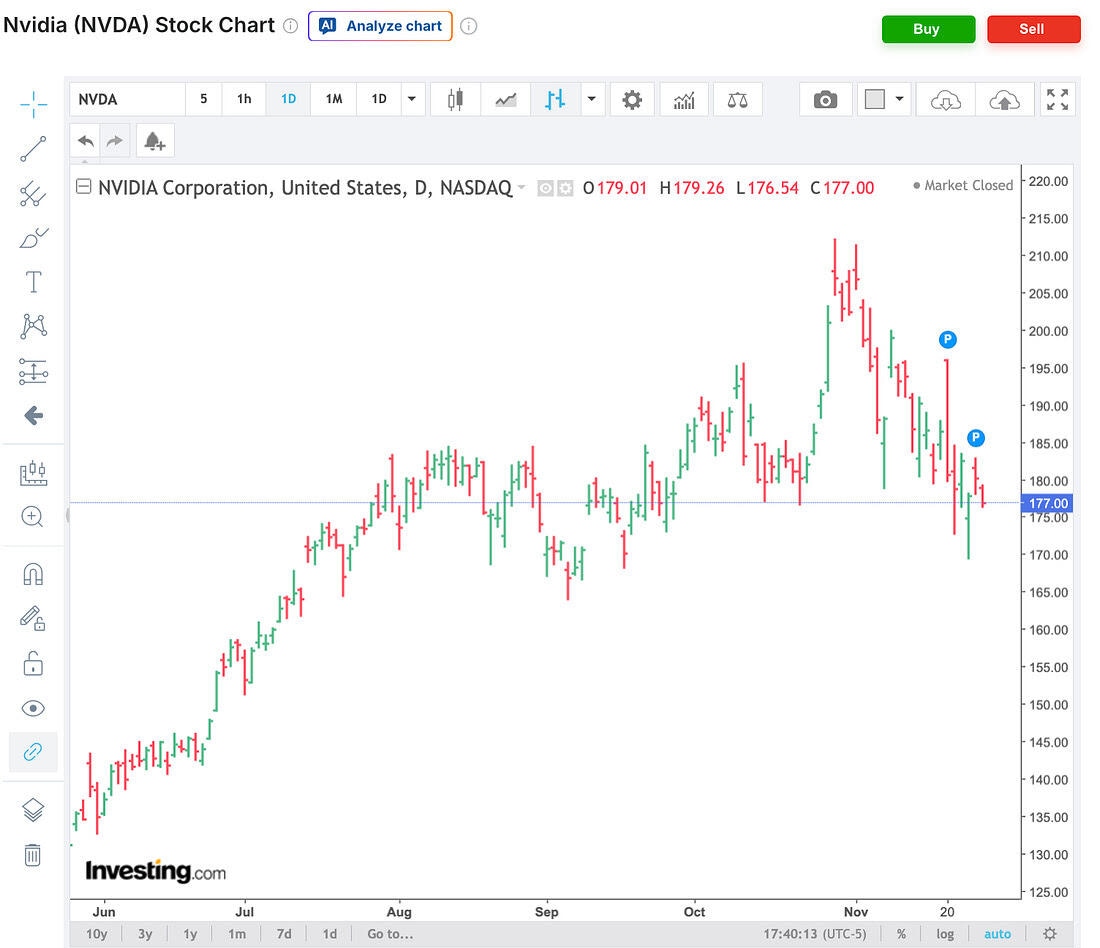Select the 1m date range
The width and height of the screenshot is (1100, 948).
pyautogui.click(x=237, y=934)
